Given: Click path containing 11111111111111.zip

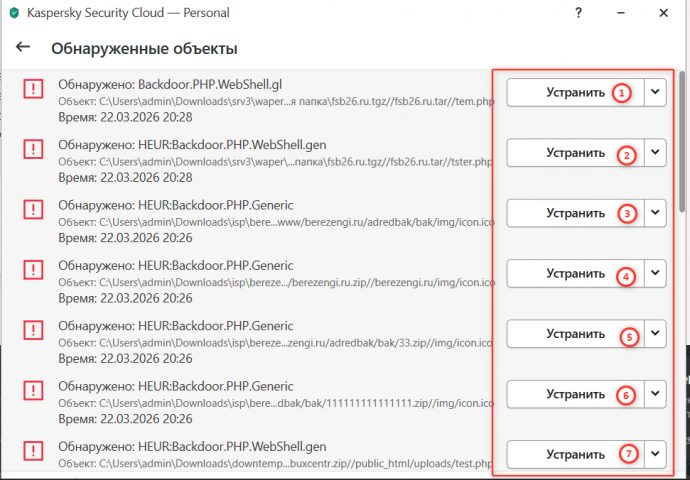Looking at the screenshot, I should [x=276, y=403].
